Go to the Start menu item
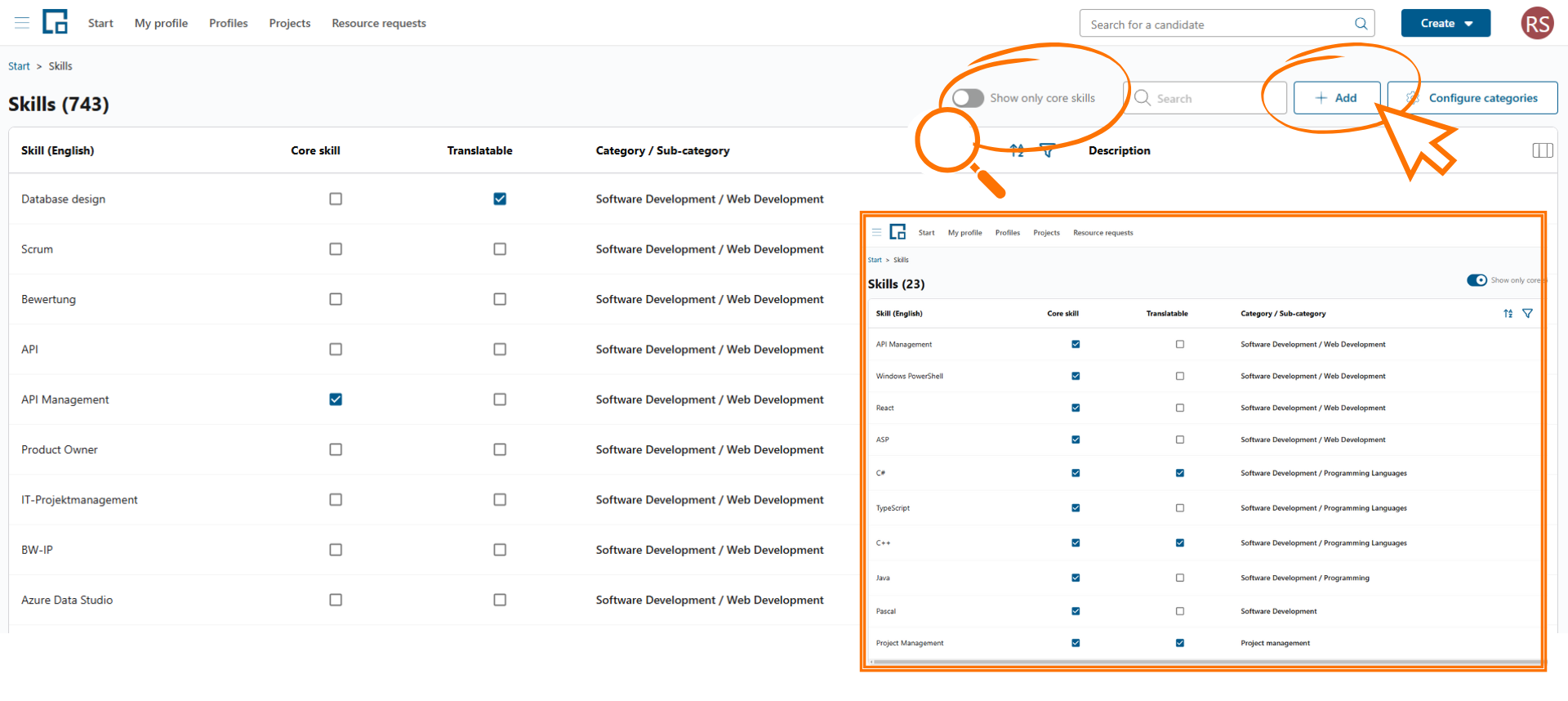1568x701 pixels. click(100, 23)
